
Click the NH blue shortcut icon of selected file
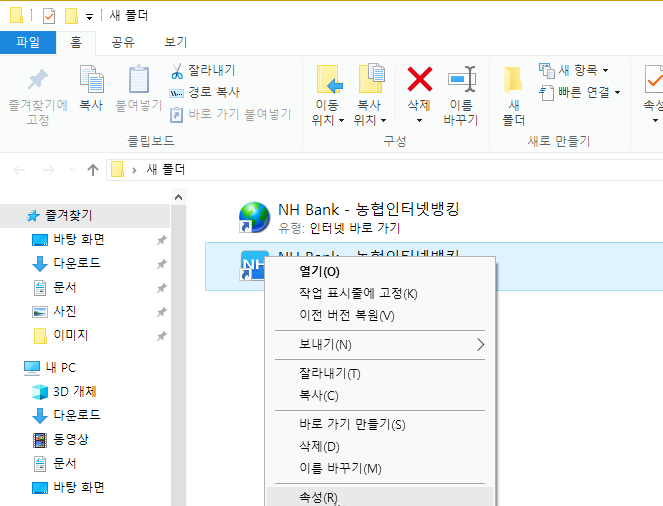pyautogui.click(x=253, y=265)
